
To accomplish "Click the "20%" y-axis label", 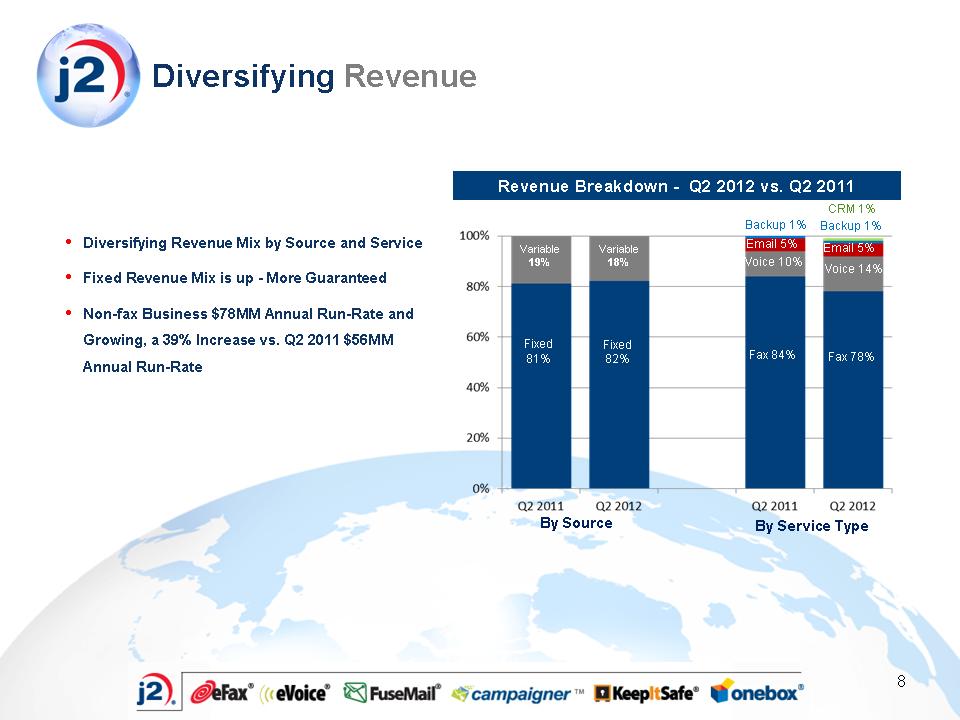I will coord(477,438).
